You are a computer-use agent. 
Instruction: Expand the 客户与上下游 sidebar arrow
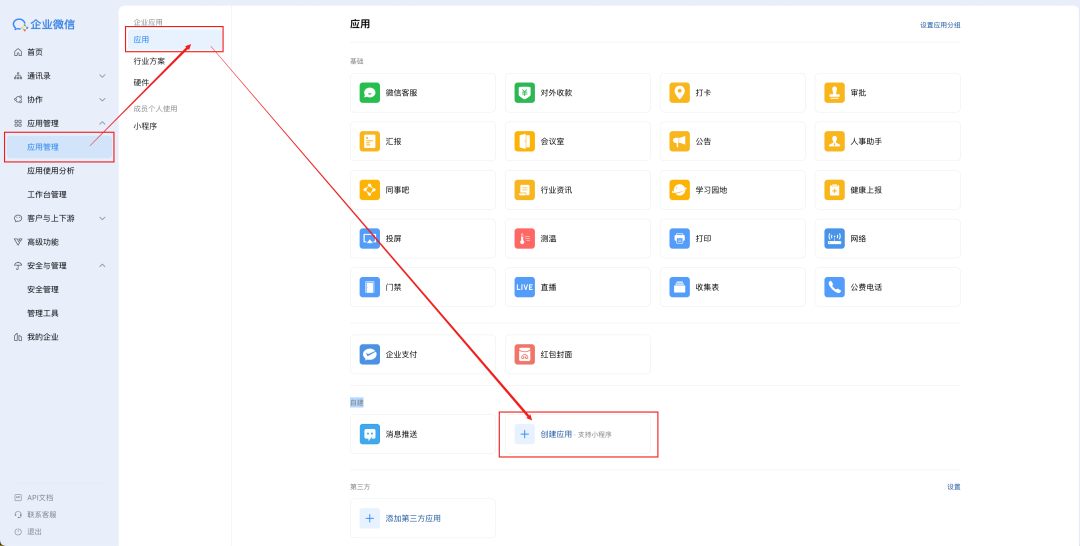(x=102, y=218)
